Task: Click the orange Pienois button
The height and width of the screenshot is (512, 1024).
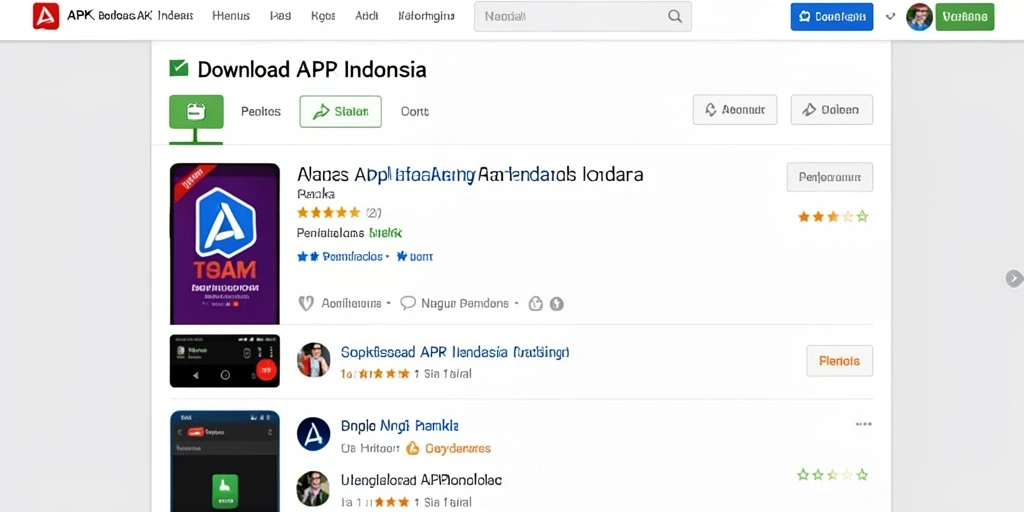Action: click(839, 360)
